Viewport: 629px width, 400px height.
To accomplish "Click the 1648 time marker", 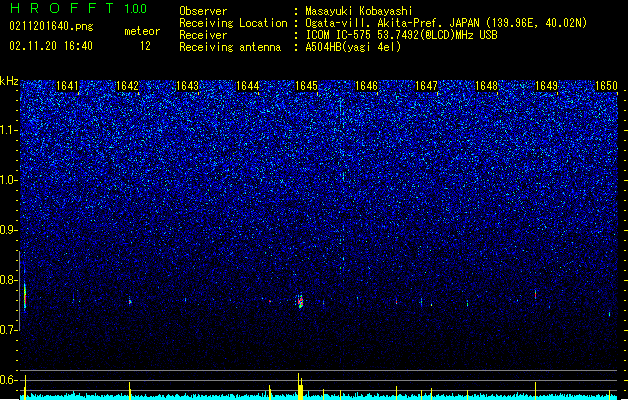I will coord(487,86).
